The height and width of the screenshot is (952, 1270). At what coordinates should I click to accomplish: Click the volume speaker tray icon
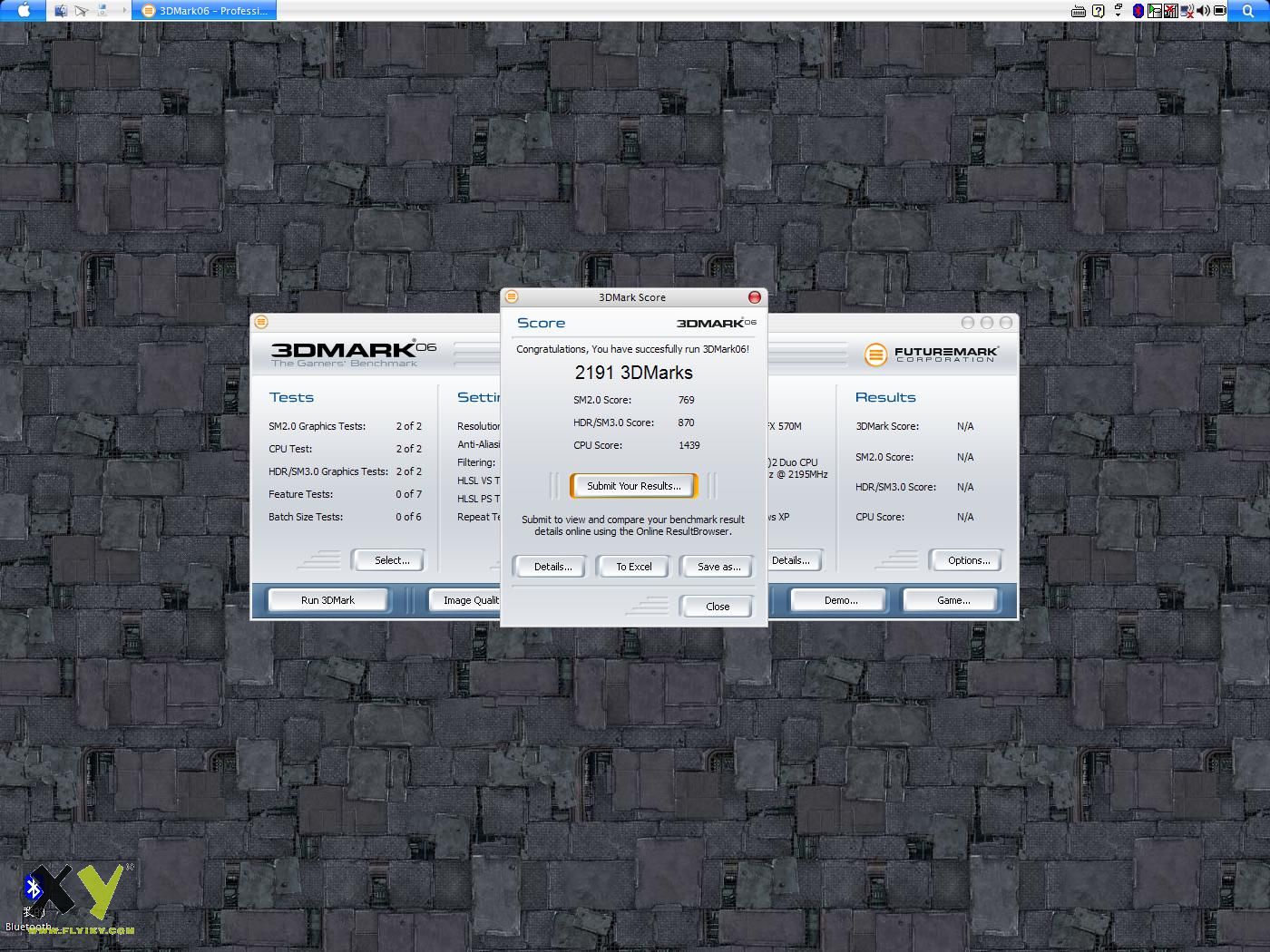(1204, 11)
